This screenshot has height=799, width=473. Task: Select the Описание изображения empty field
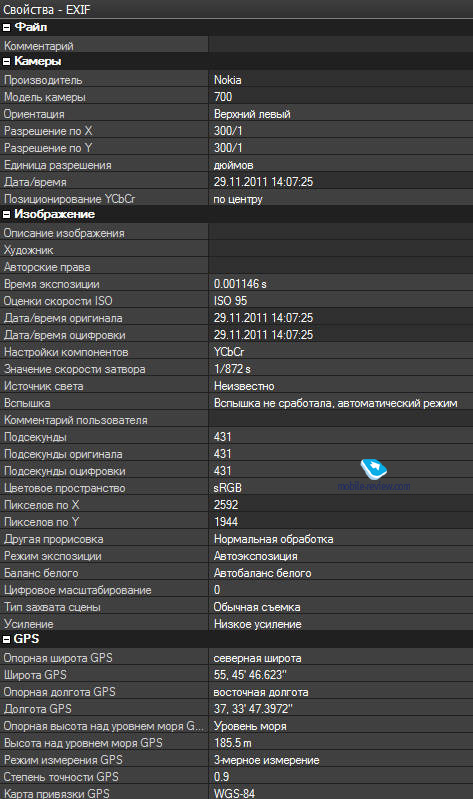point(340,233)
